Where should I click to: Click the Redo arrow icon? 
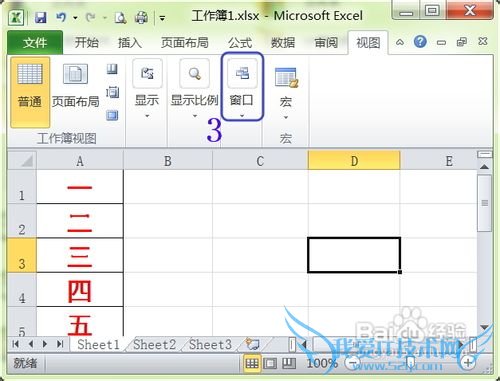coord(90,17)
